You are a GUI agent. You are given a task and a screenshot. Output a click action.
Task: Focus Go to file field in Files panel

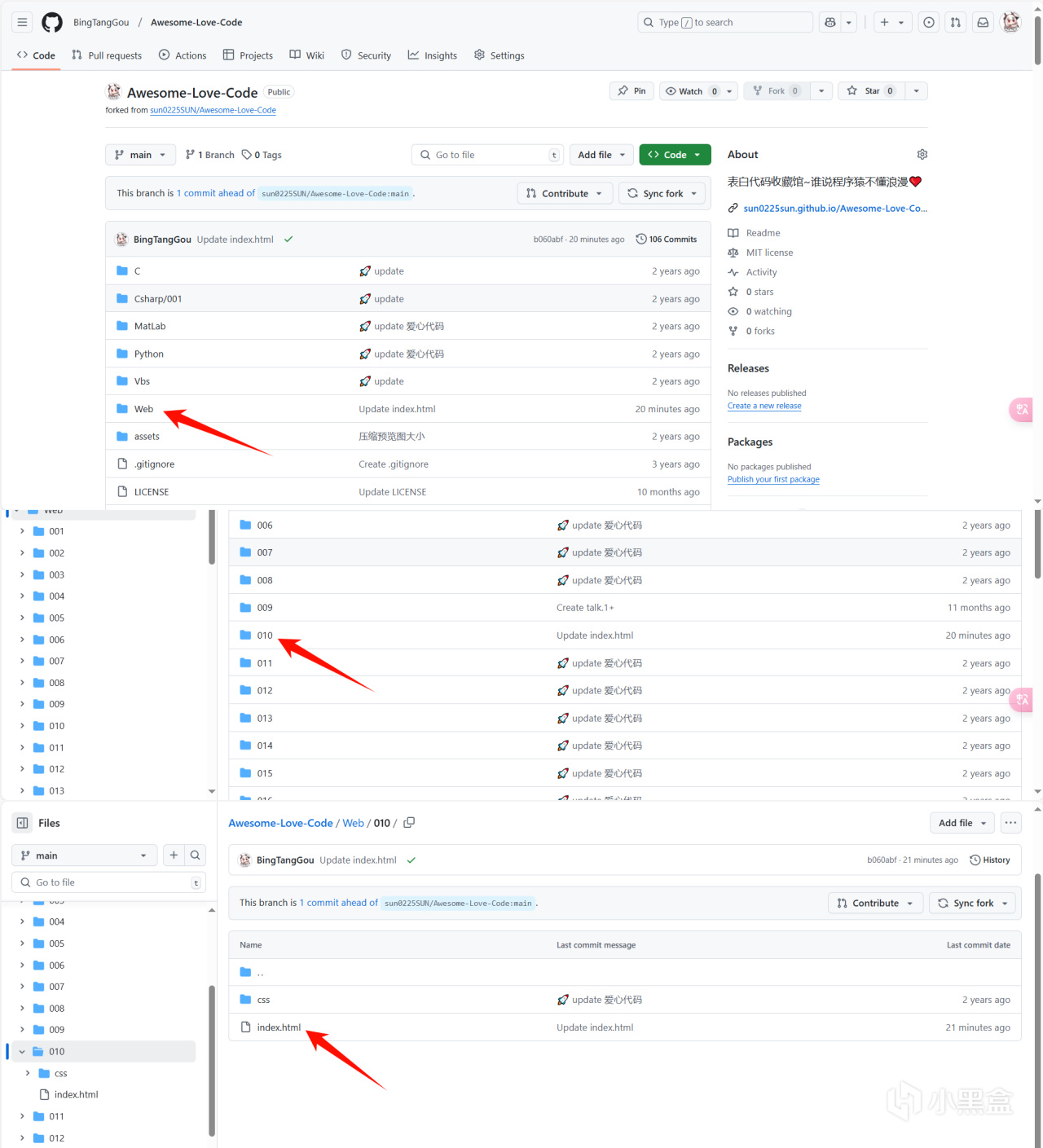[109, 882]
